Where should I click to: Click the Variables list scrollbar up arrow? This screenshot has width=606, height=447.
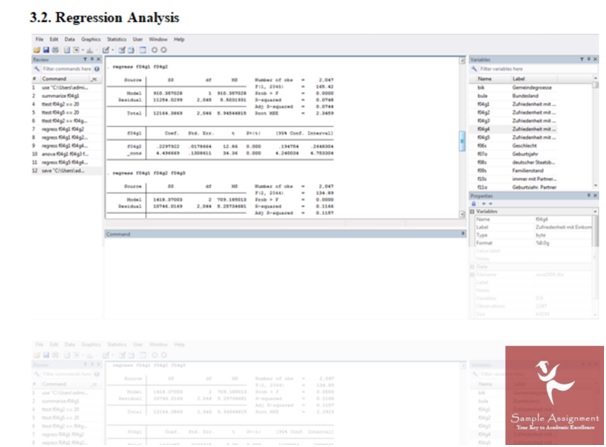(x=595, y=79)
